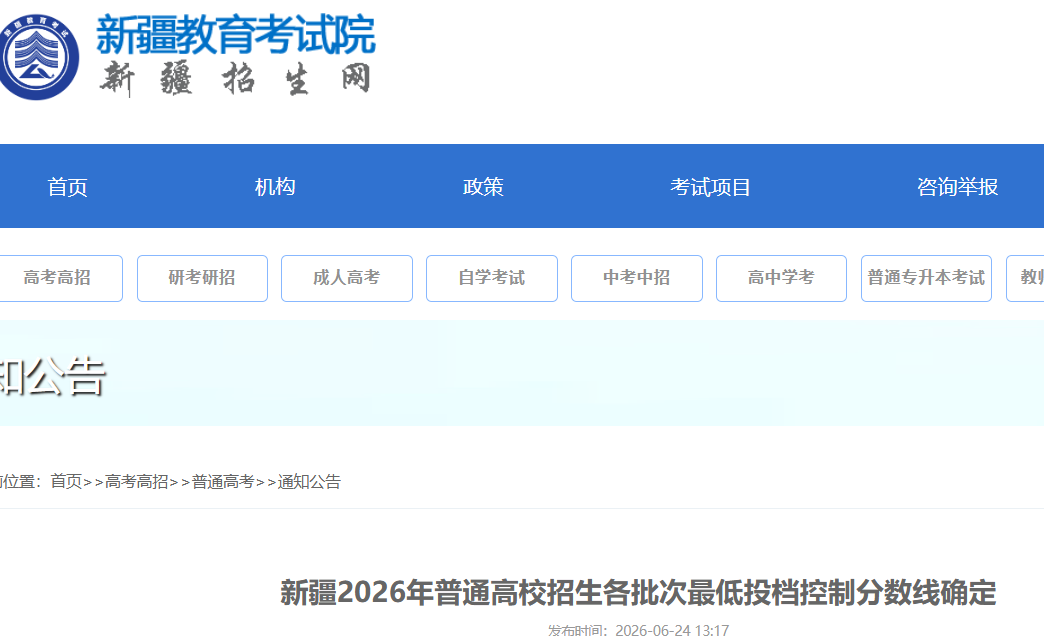Open the 考试项目 navigation item
Screen dimensions: 1044x636
(x=710, y=187)
